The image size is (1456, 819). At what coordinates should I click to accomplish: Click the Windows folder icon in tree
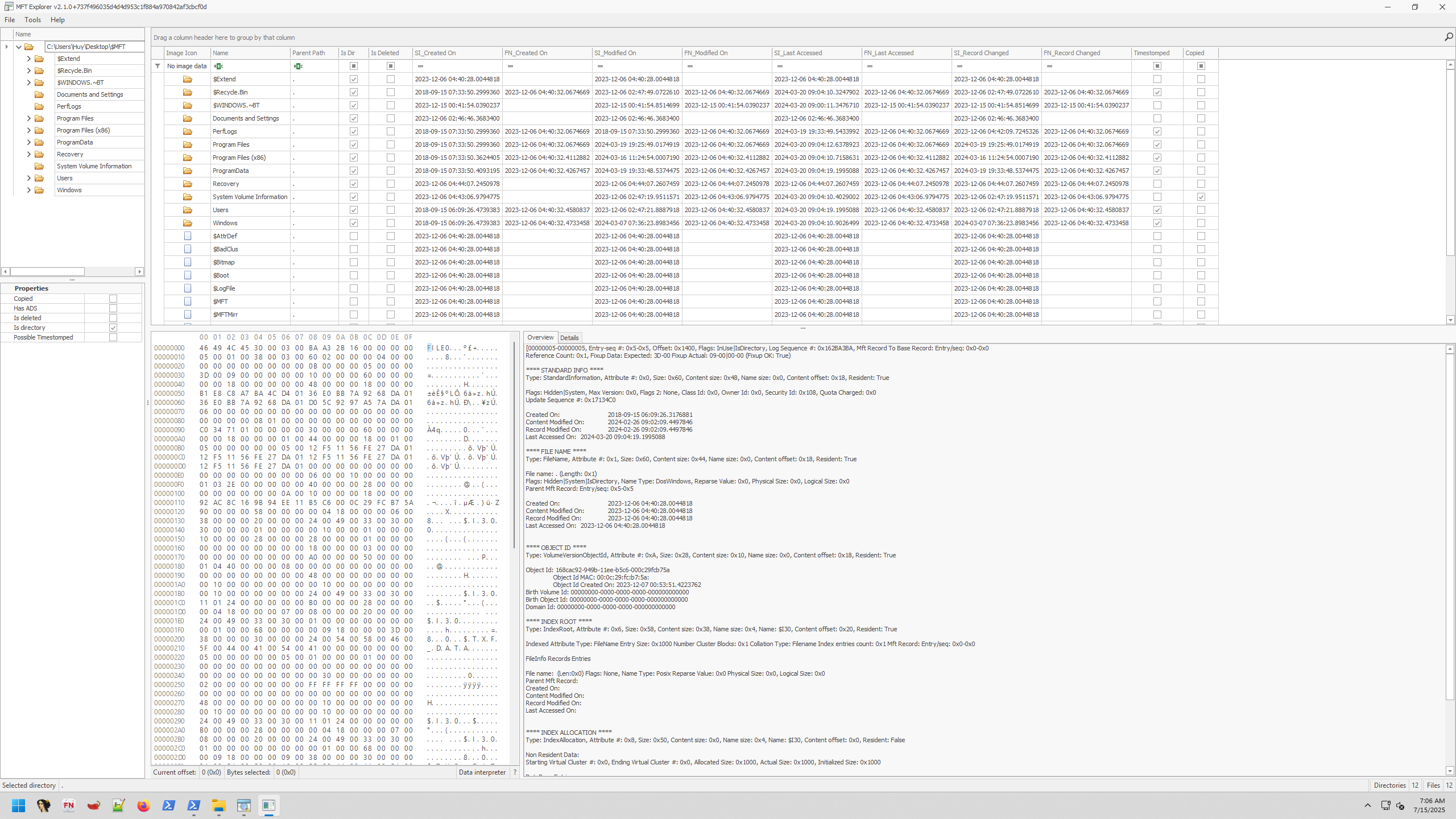click(x=39, y=190)
